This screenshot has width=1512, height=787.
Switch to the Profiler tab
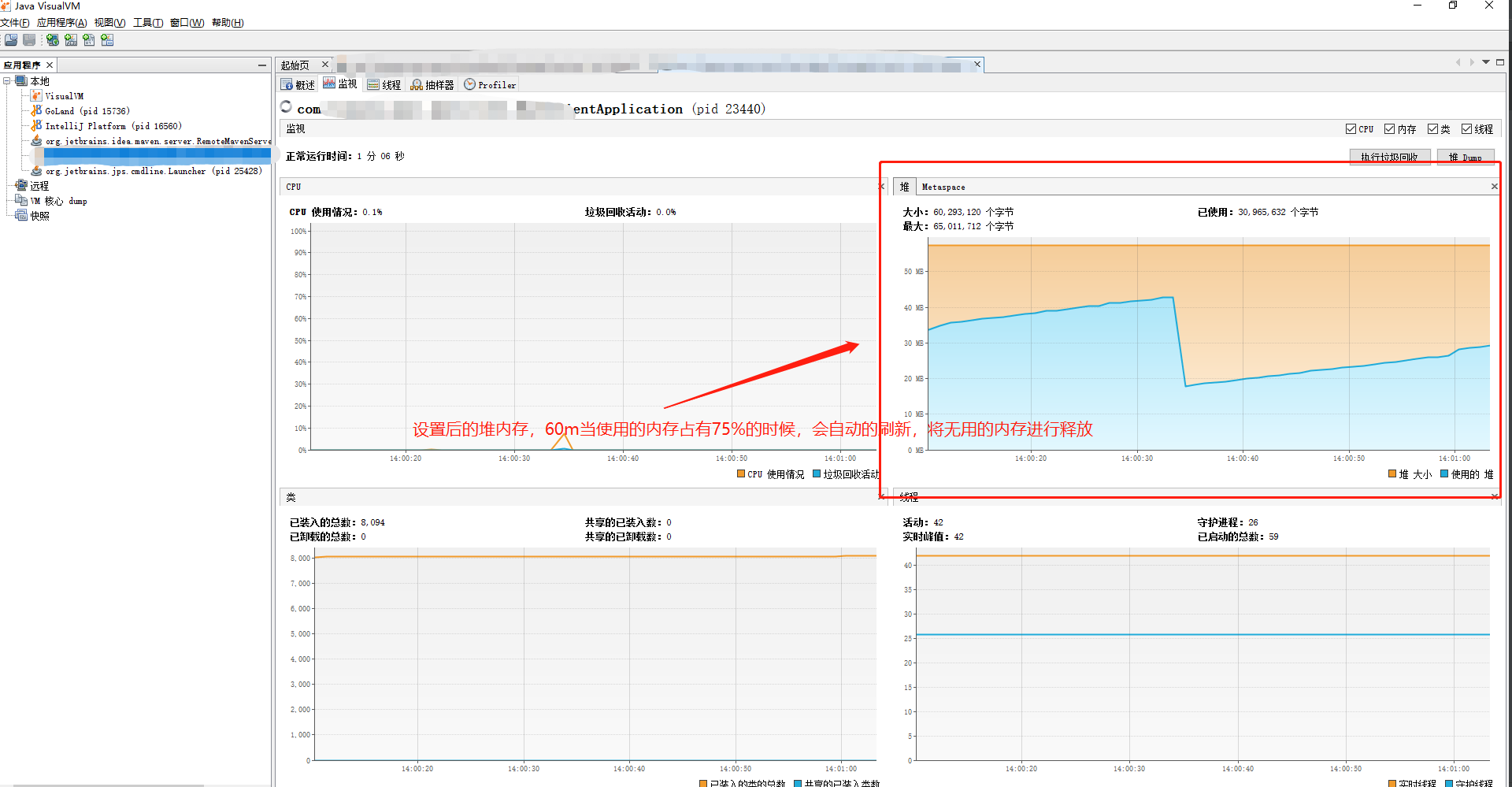[x=489, y=84]
